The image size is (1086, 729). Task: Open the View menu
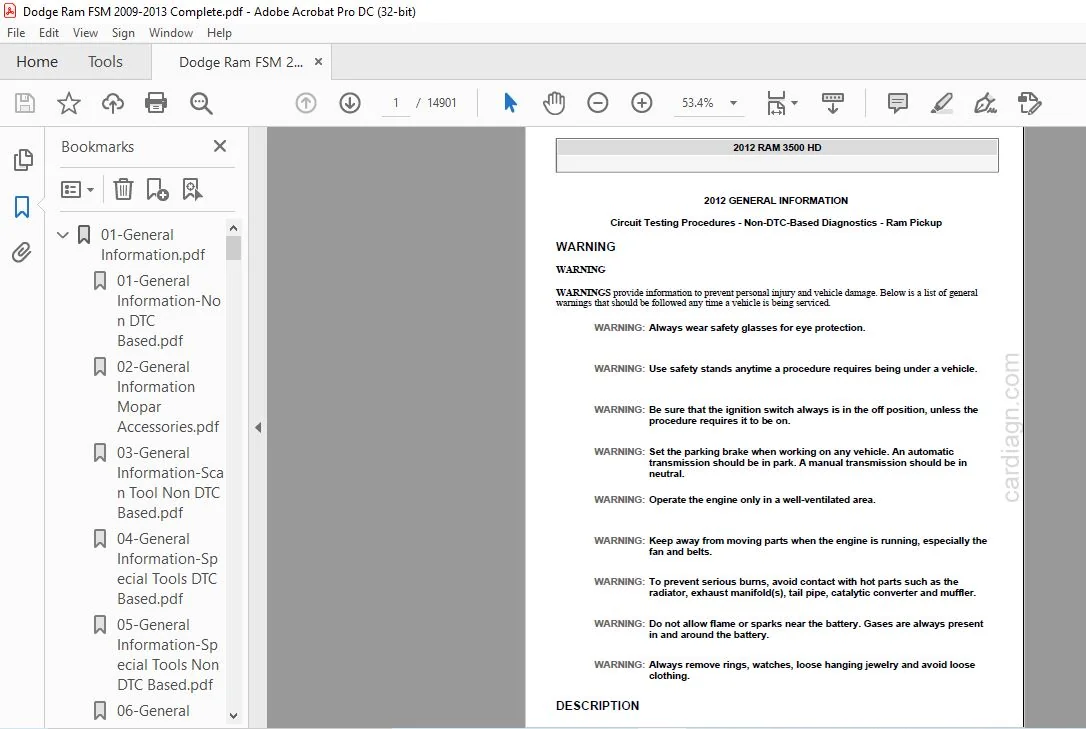click(x=85, y=33)
